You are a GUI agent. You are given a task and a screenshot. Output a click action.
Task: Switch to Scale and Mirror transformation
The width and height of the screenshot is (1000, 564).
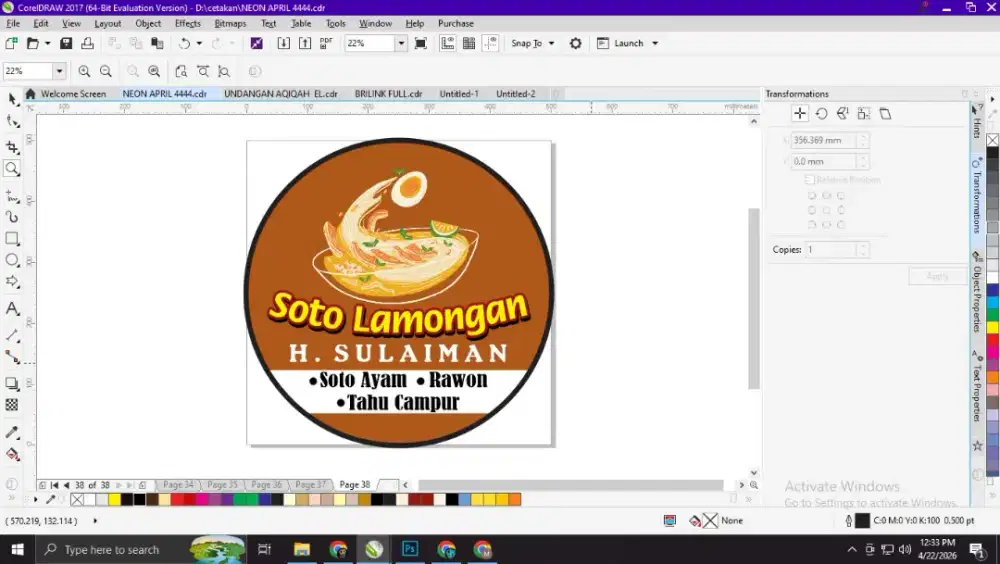coord(842,114)
